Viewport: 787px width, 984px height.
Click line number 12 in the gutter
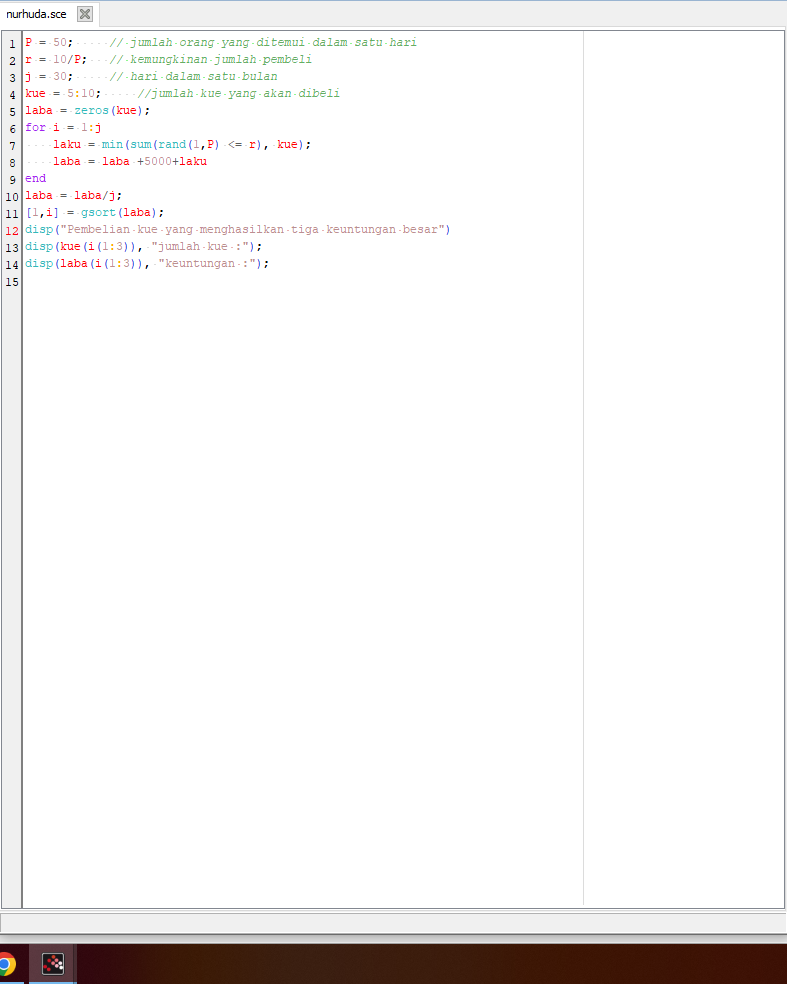12,231
